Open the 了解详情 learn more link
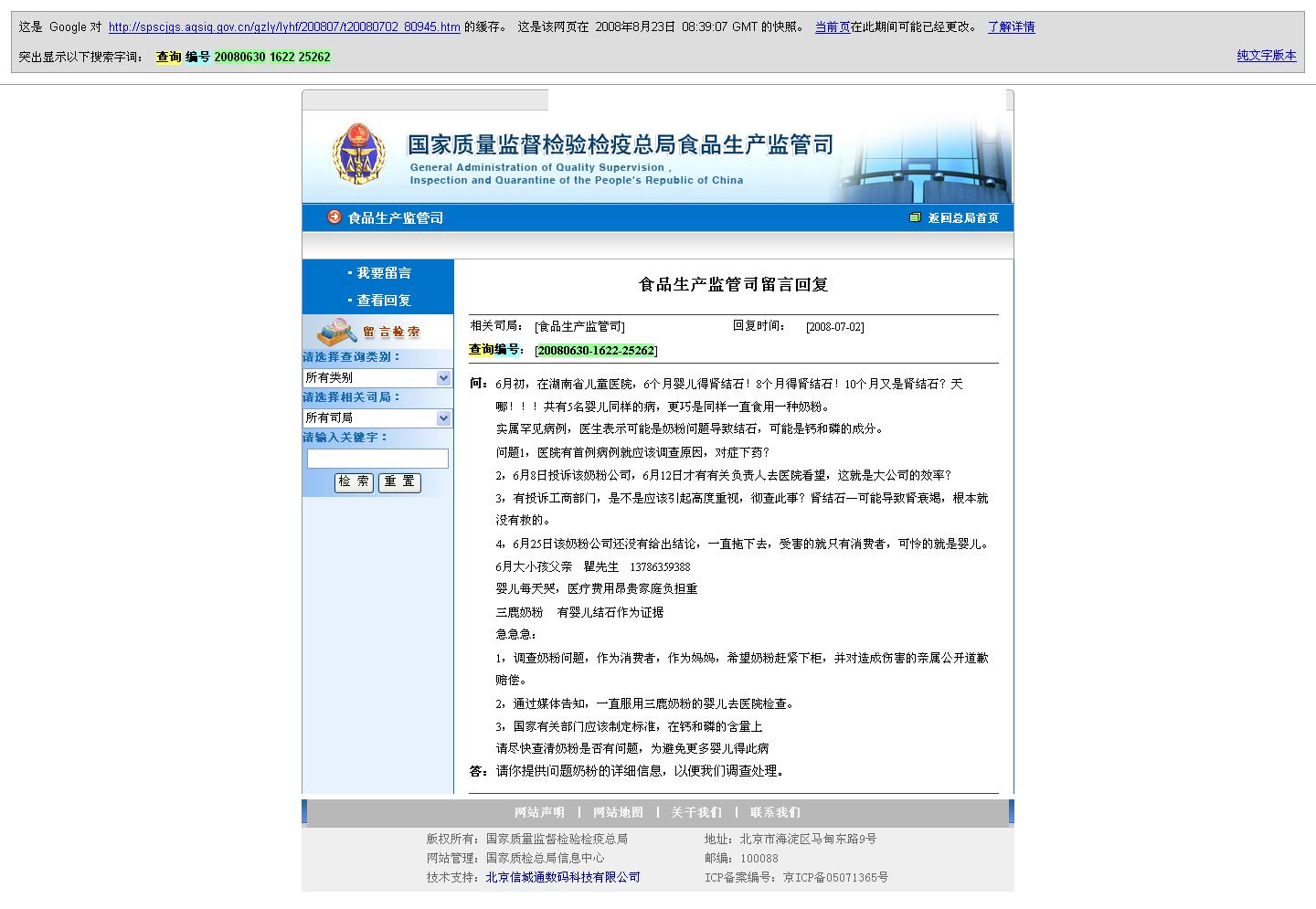This screenshot has height=909, width=1316. click(1011, 27)
